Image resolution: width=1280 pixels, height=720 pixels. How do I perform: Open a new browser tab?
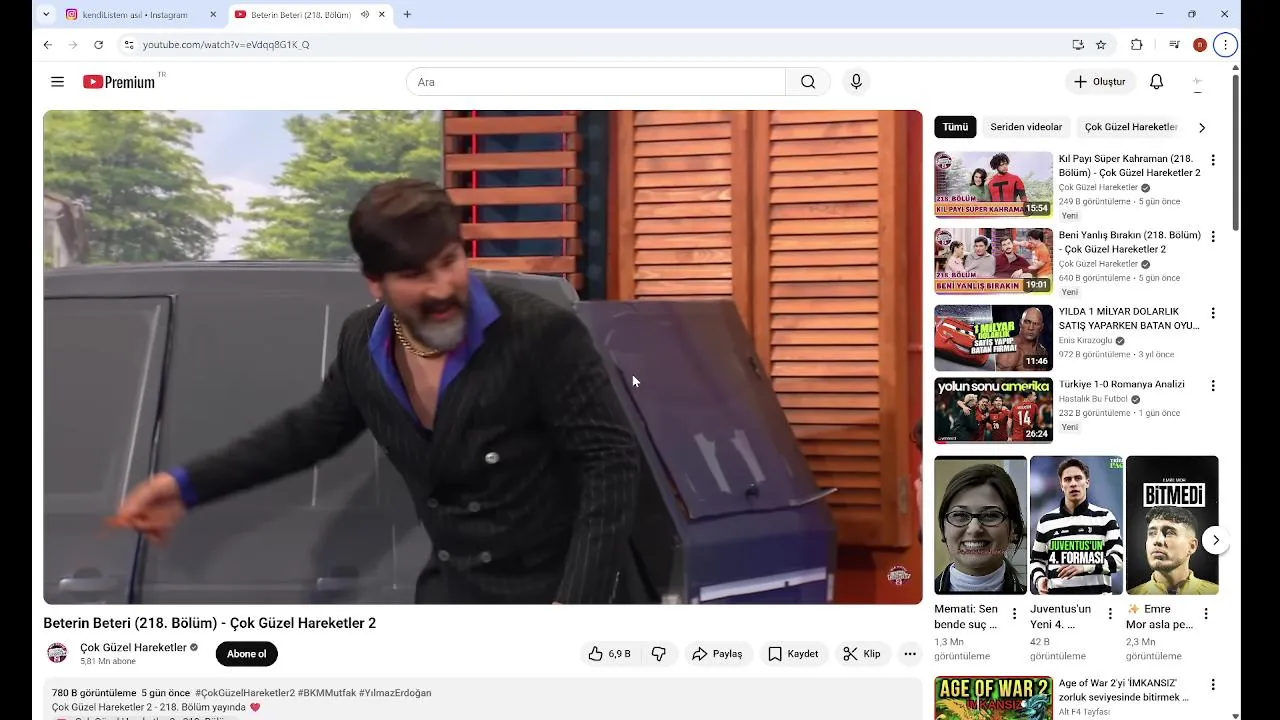pos(407,15)
